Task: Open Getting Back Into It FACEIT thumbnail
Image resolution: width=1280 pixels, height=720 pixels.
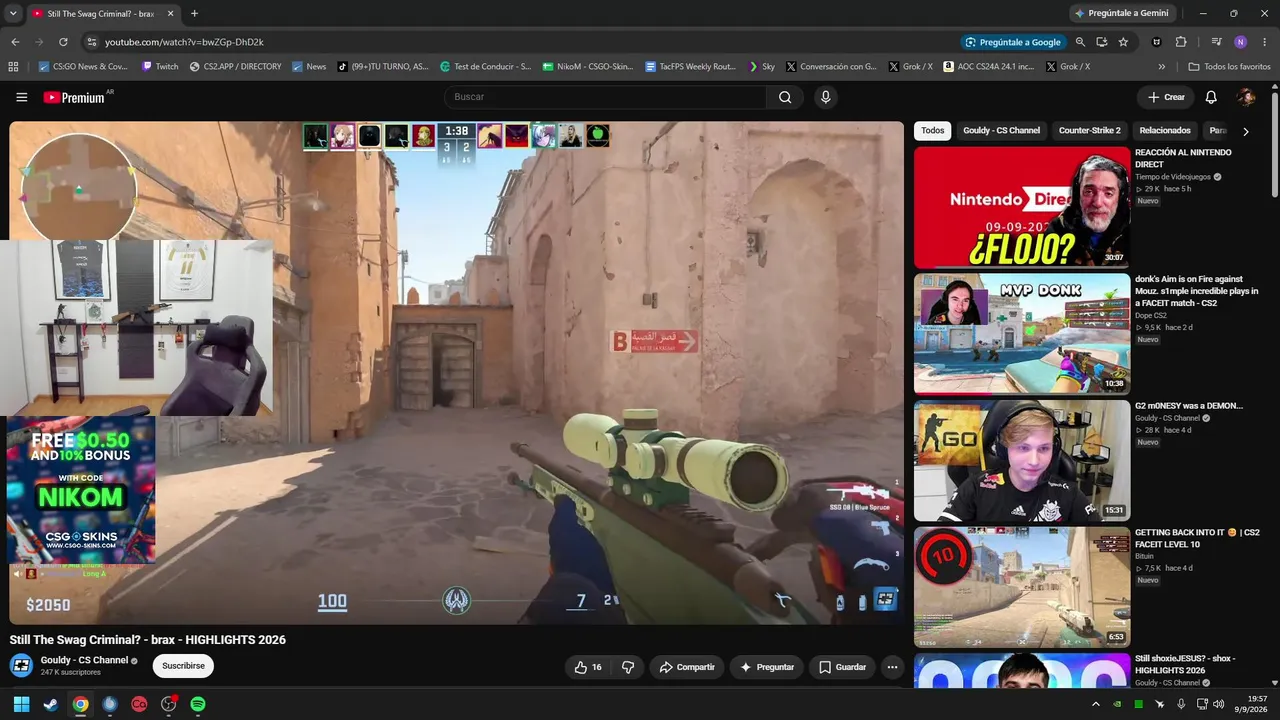Action: (1022, 587)
